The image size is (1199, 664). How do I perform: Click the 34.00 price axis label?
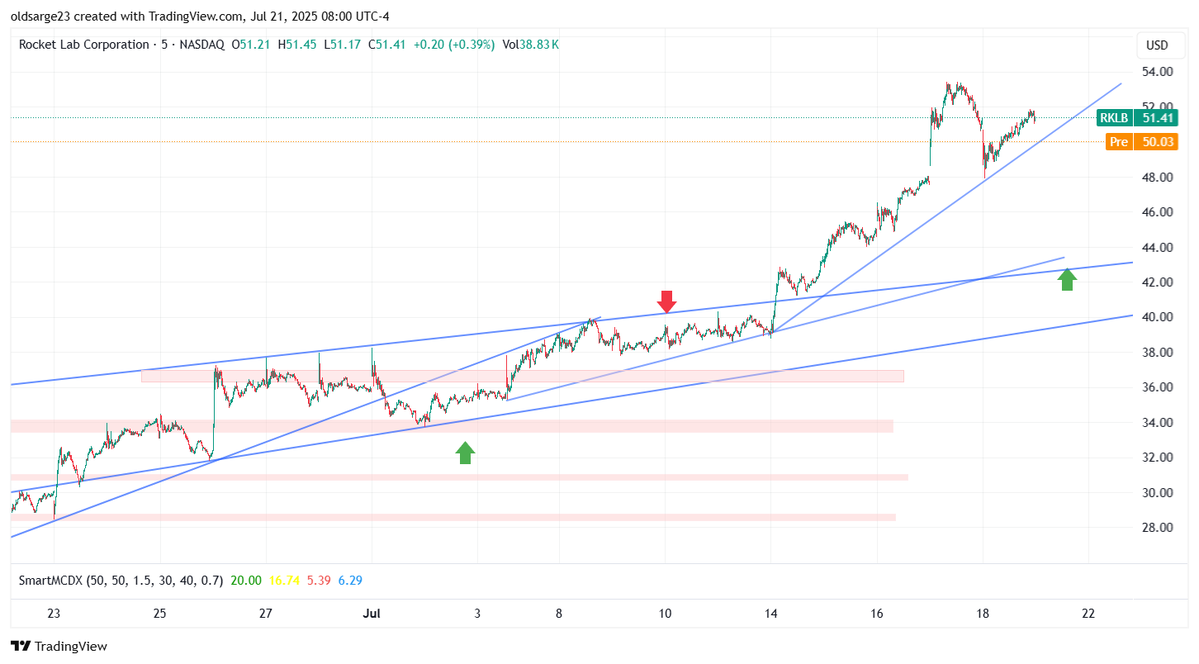coord(1157,422)
